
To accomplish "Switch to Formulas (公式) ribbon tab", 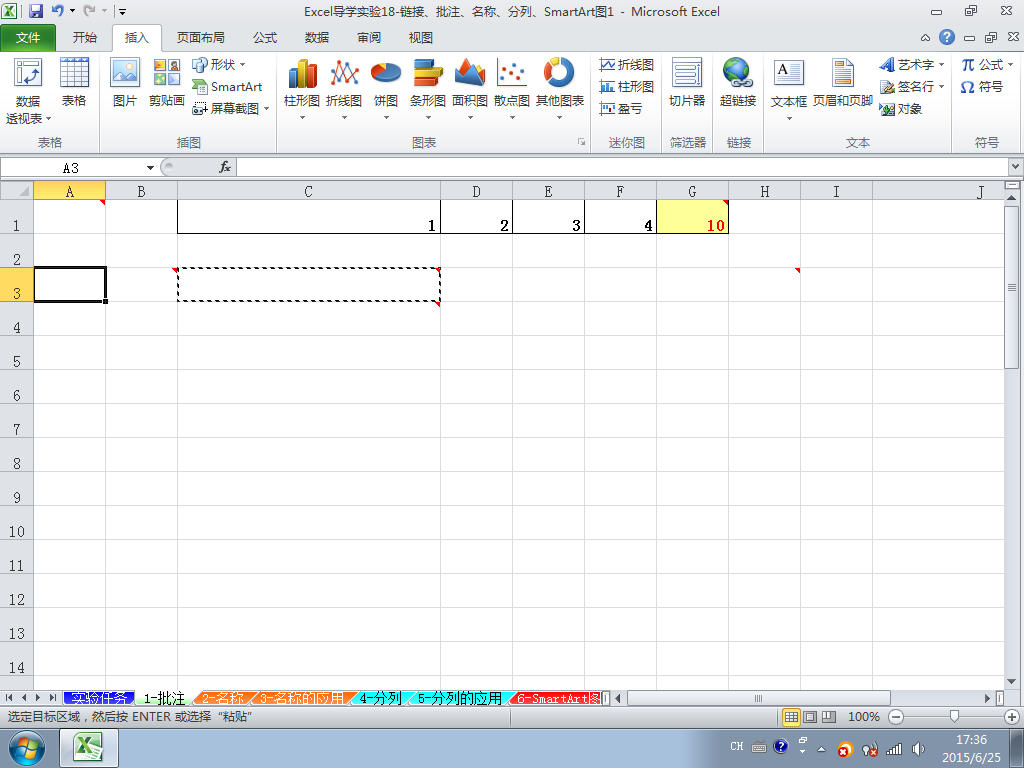I will tap(265, 38).
